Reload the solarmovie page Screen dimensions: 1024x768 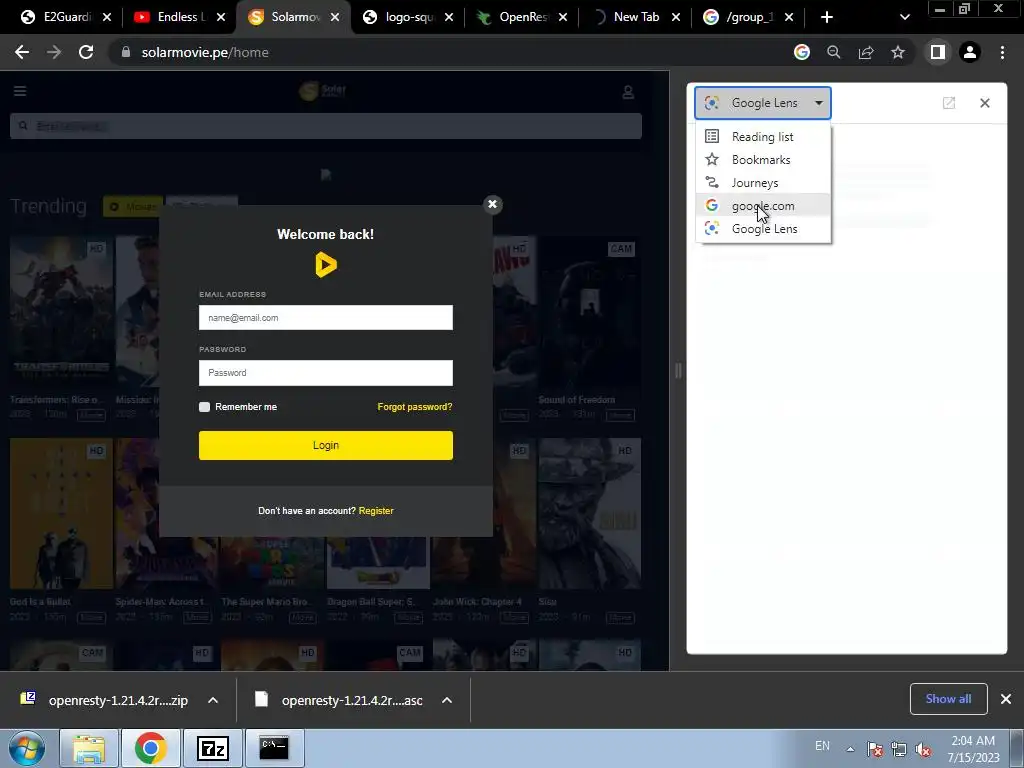point(86,52)
